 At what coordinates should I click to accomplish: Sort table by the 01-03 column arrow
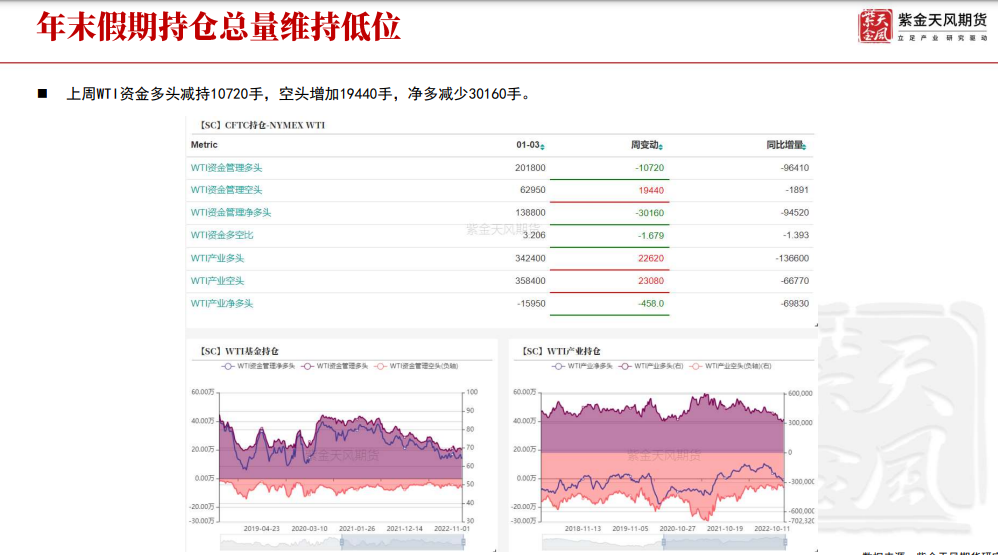coord(542,147)
